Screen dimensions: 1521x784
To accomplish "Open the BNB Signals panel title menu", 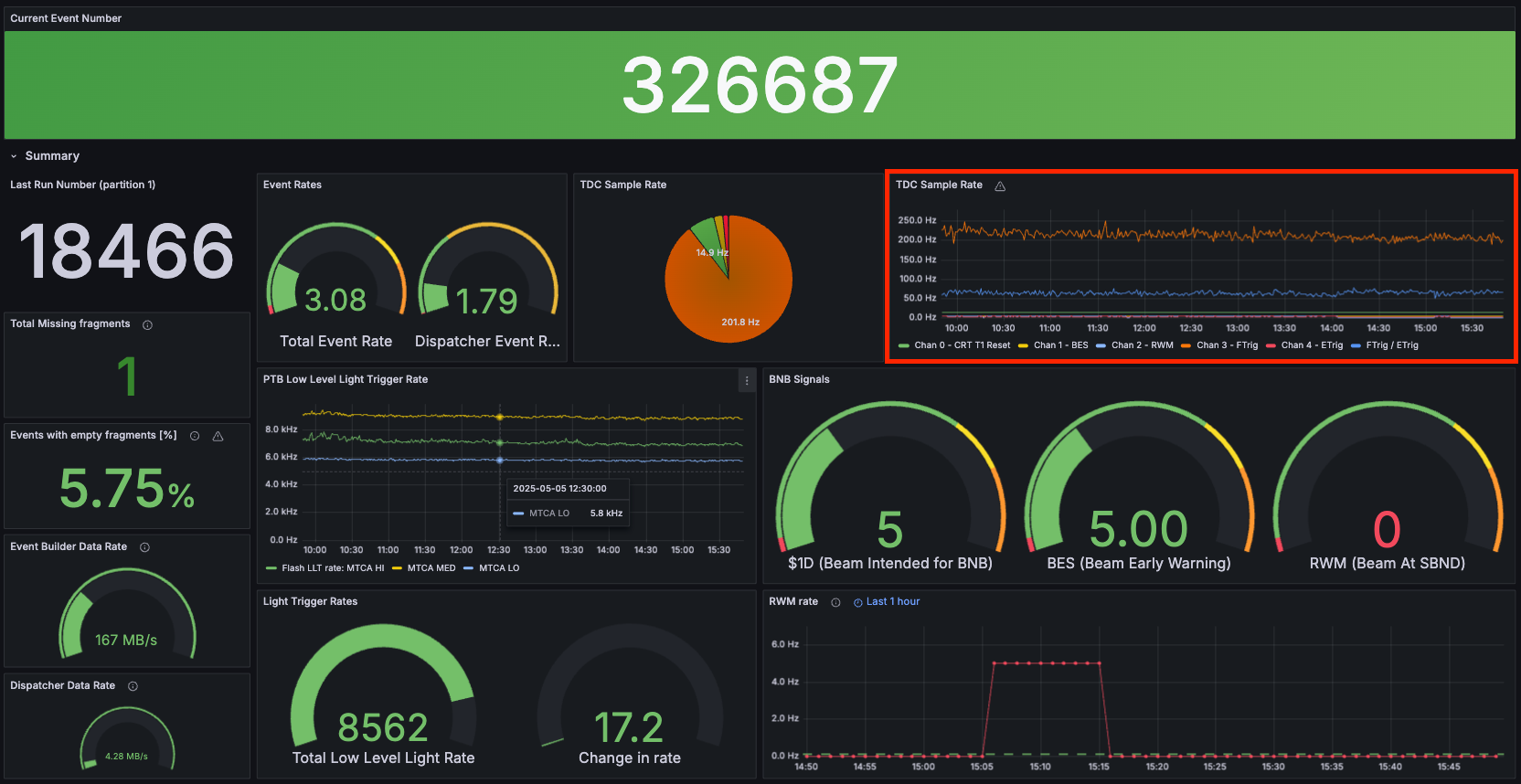I will [799, 379].
